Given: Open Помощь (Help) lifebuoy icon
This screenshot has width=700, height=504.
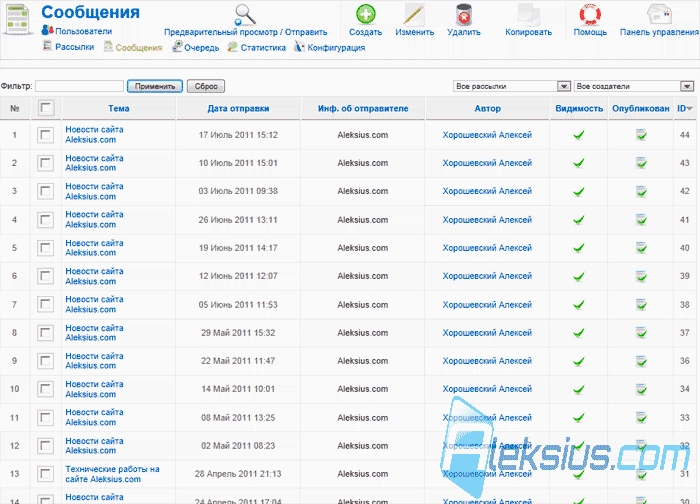Looking at the screenshot, I should tap(590, 14).
